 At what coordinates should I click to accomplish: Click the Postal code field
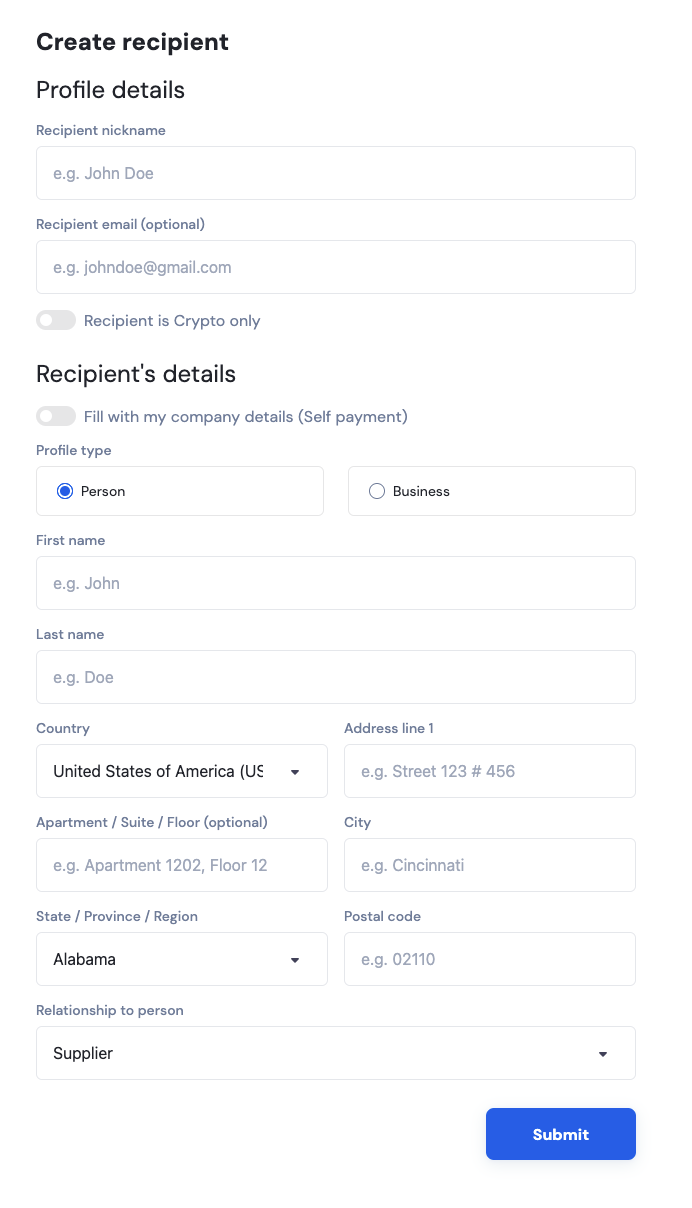(490, 959)
